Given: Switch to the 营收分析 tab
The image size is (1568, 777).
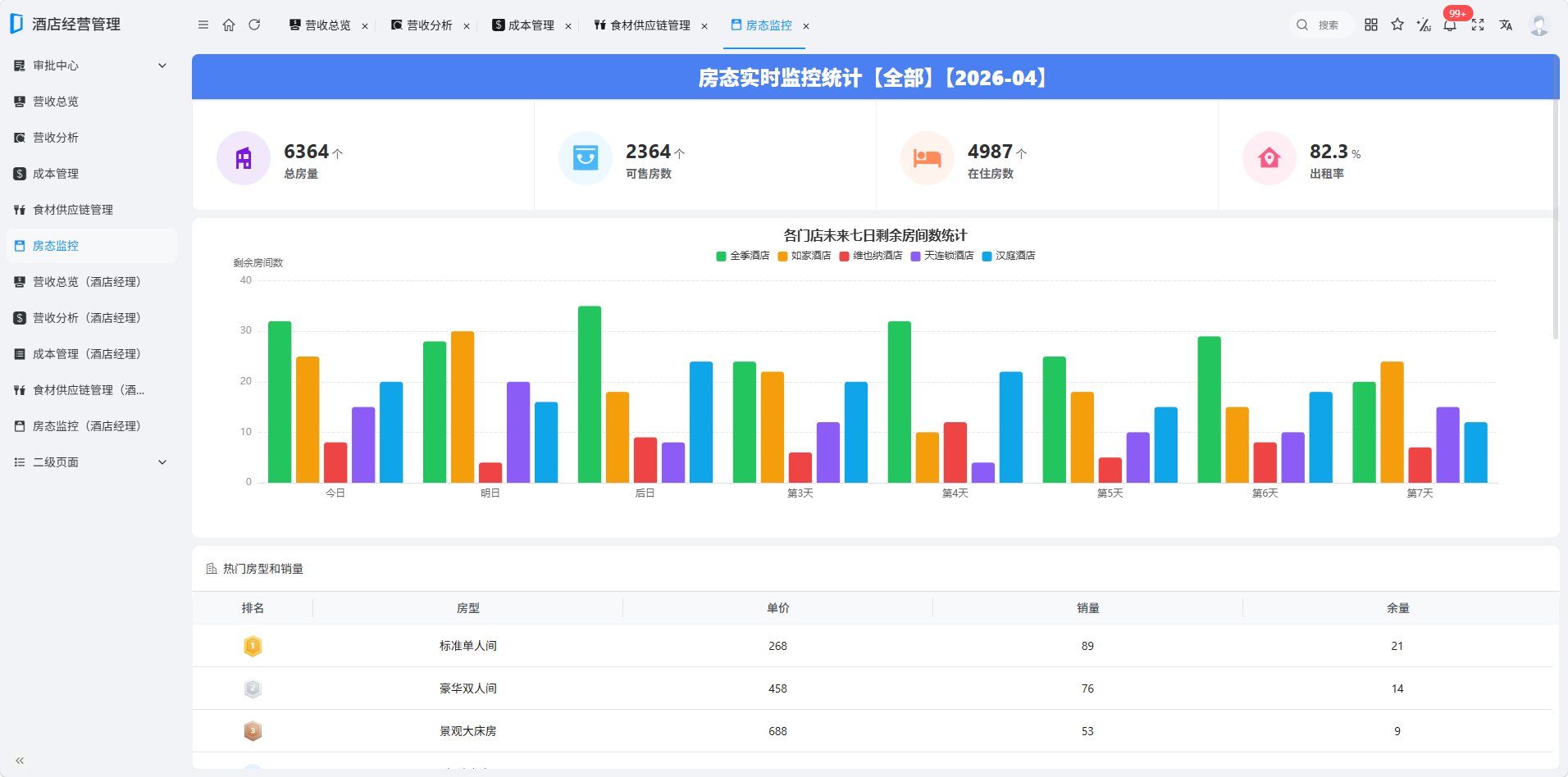Looking at the screenshot, I should [422, 25].
